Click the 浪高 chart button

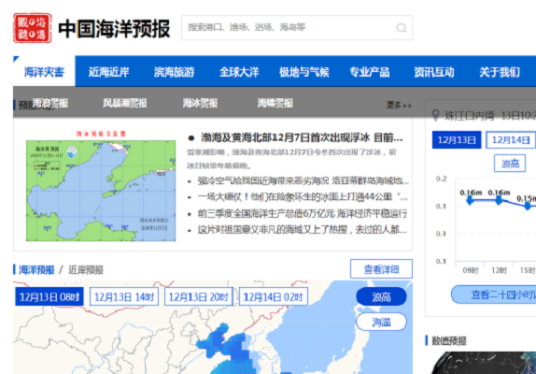(510, 163)
